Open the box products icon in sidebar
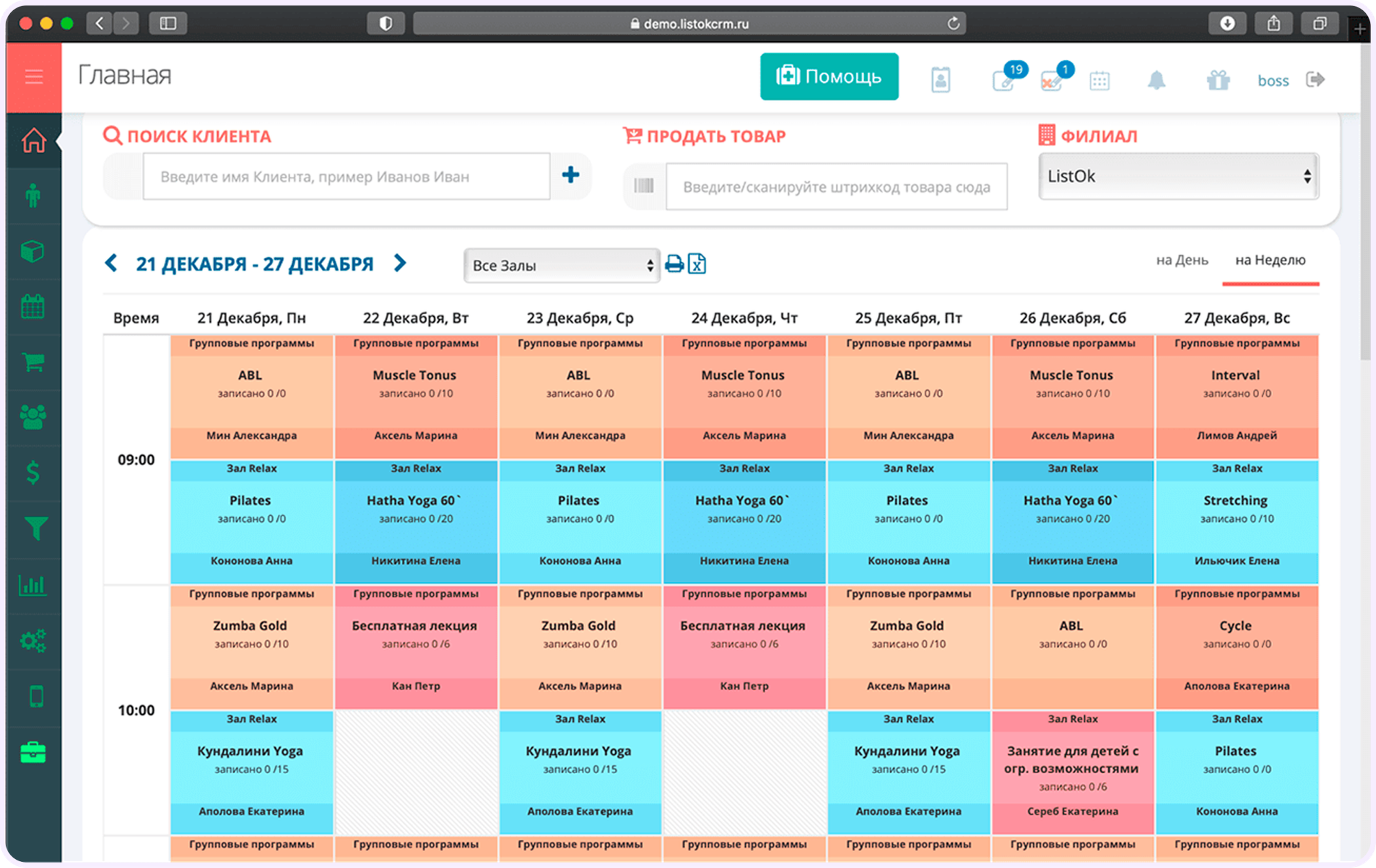The width and height of the screenshot is (1376, 868). [33, 251]
